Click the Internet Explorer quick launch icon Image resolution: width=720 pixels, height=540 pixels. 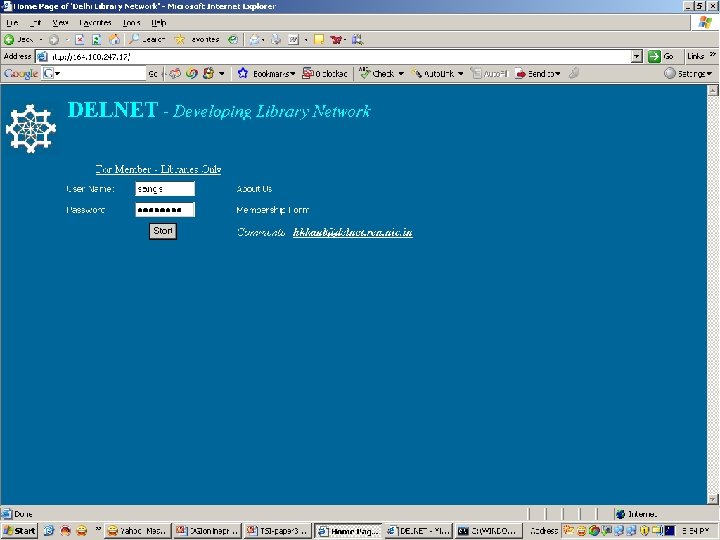(x=49, y=531)
